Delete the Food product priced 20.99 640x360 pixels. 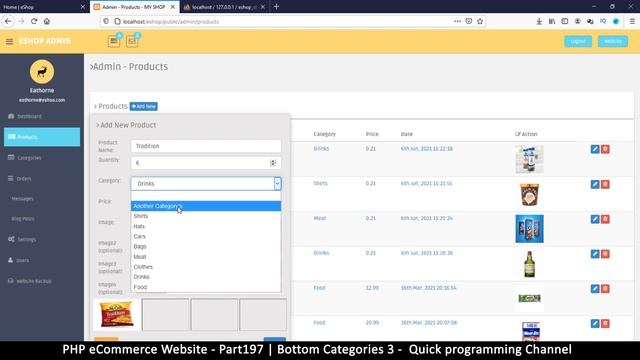point(605,323)
